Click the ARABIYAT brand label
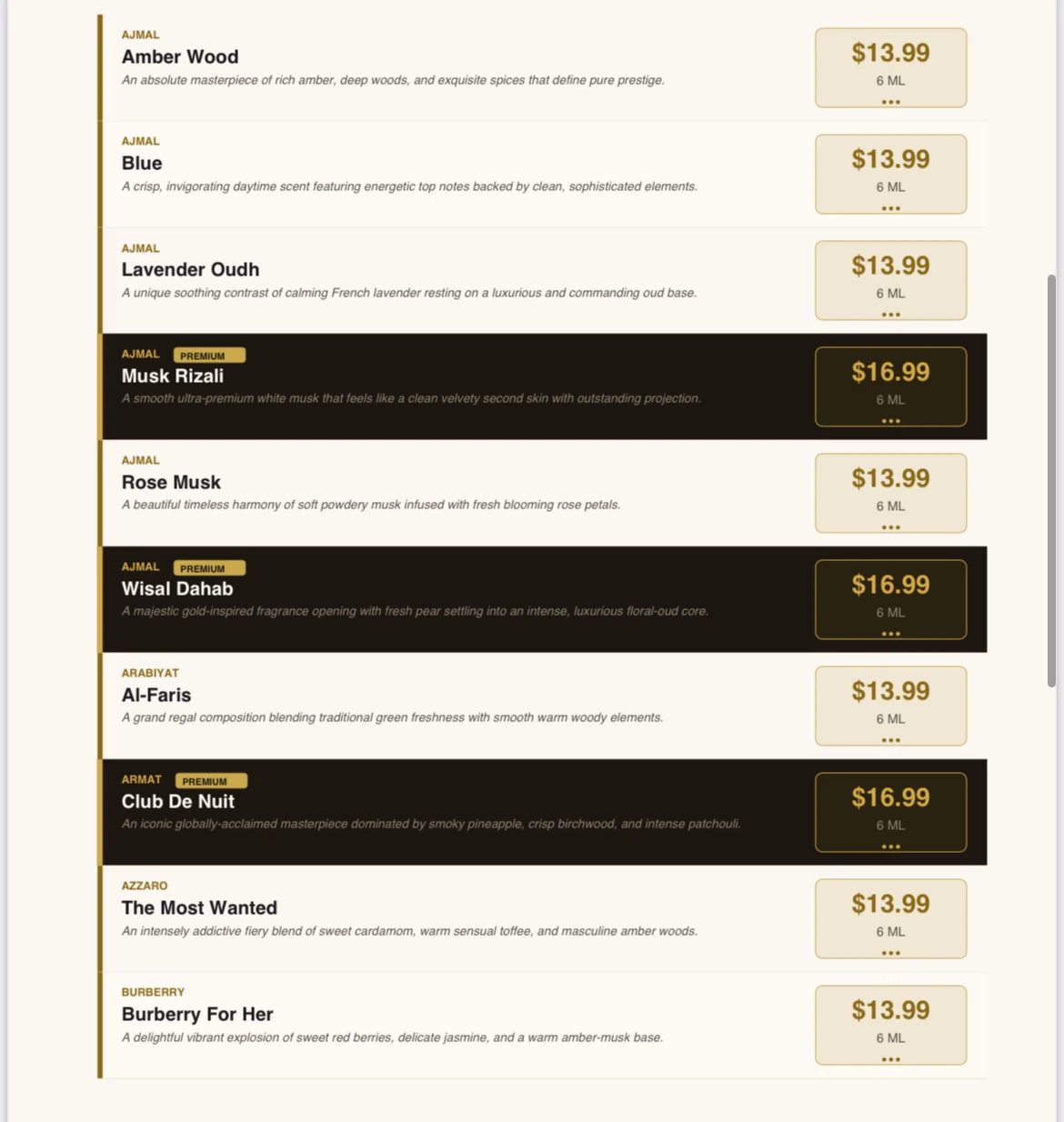The image size is (1064, 1122). (x=150, y=673)
